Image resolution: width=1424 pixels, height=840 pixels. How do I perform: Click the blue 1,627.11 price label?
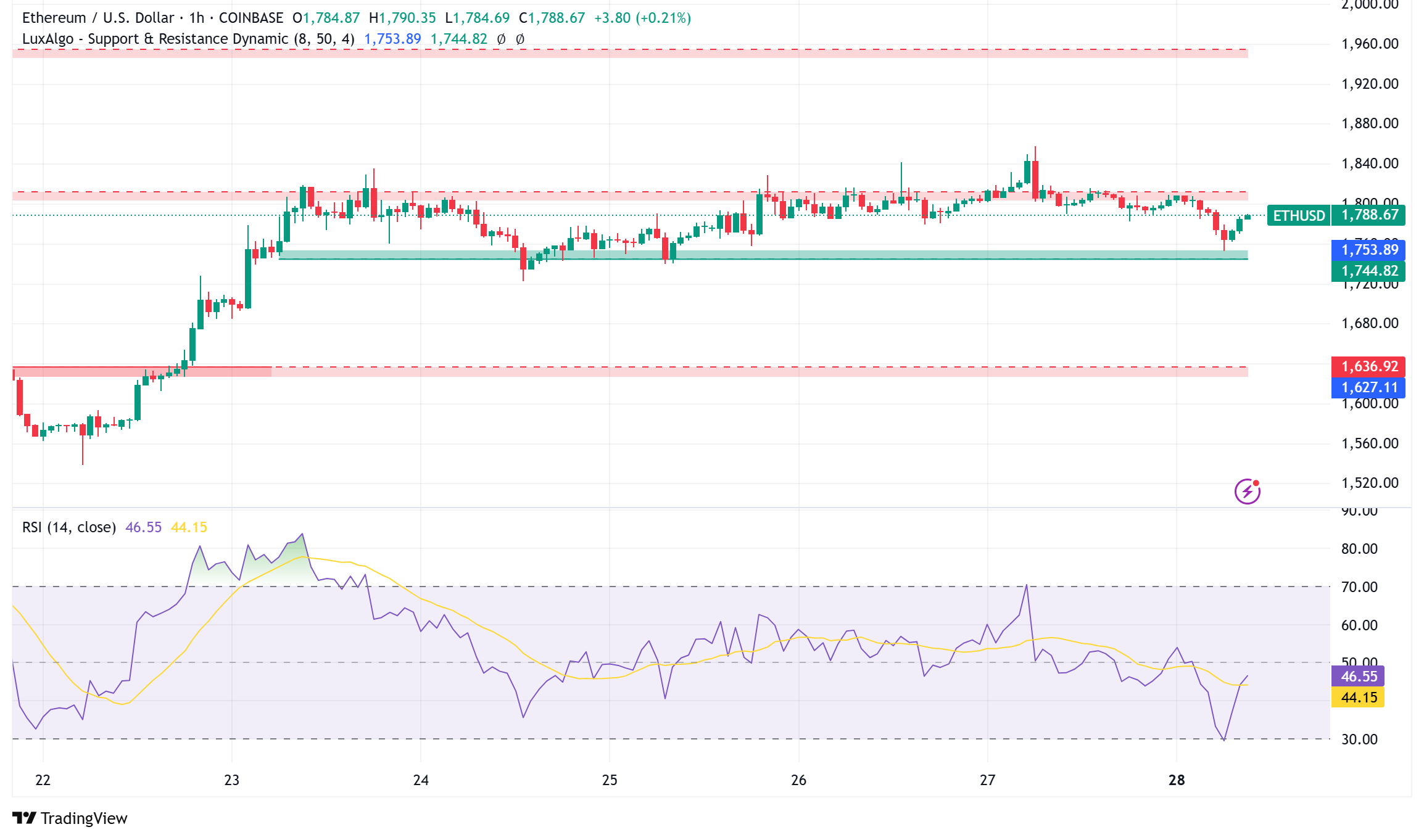tap(1368, 387)
